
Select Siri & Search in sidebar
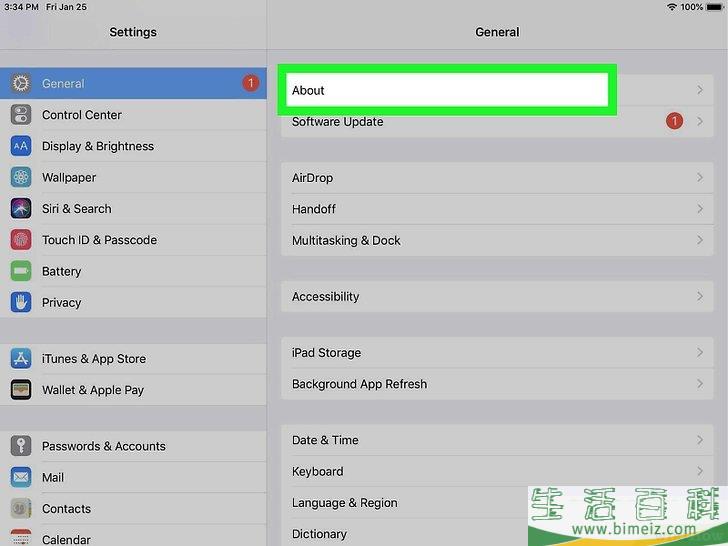click(x=133, y=208)
